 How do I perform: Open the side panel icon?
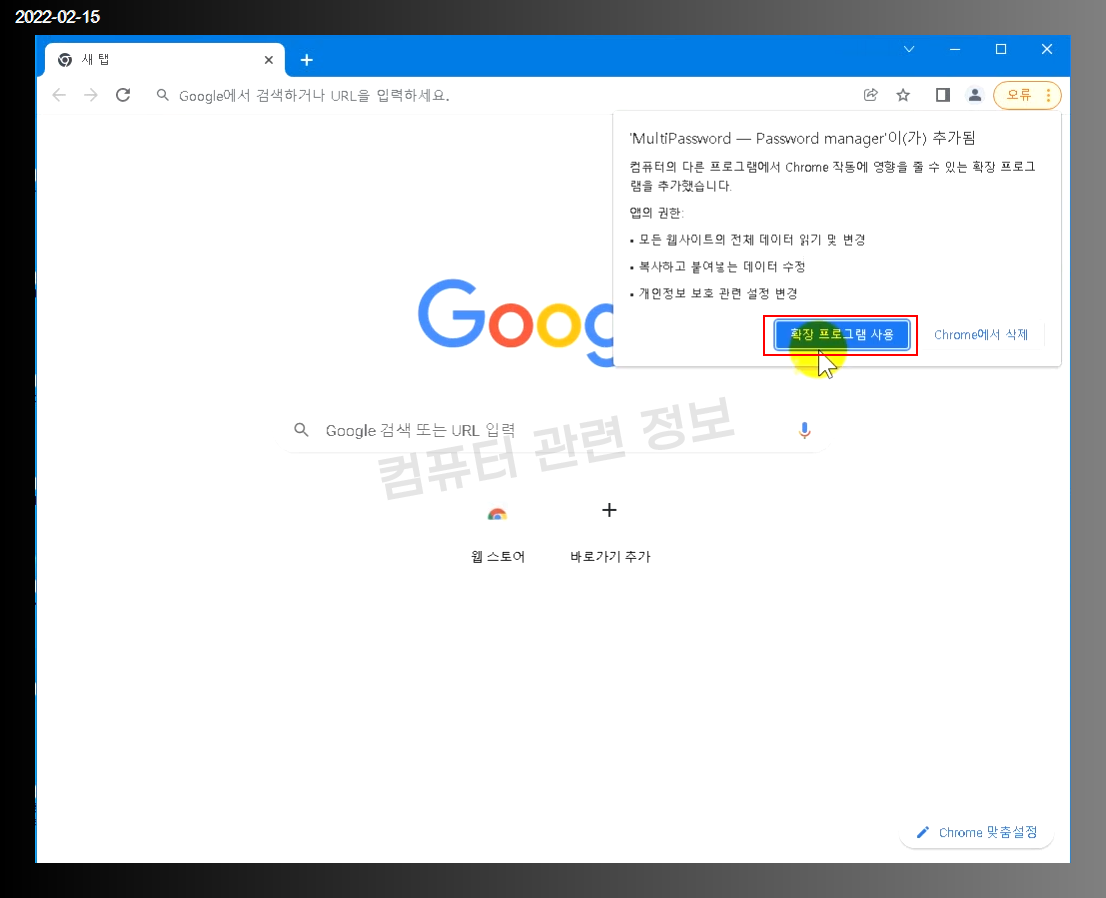(942, 95)
